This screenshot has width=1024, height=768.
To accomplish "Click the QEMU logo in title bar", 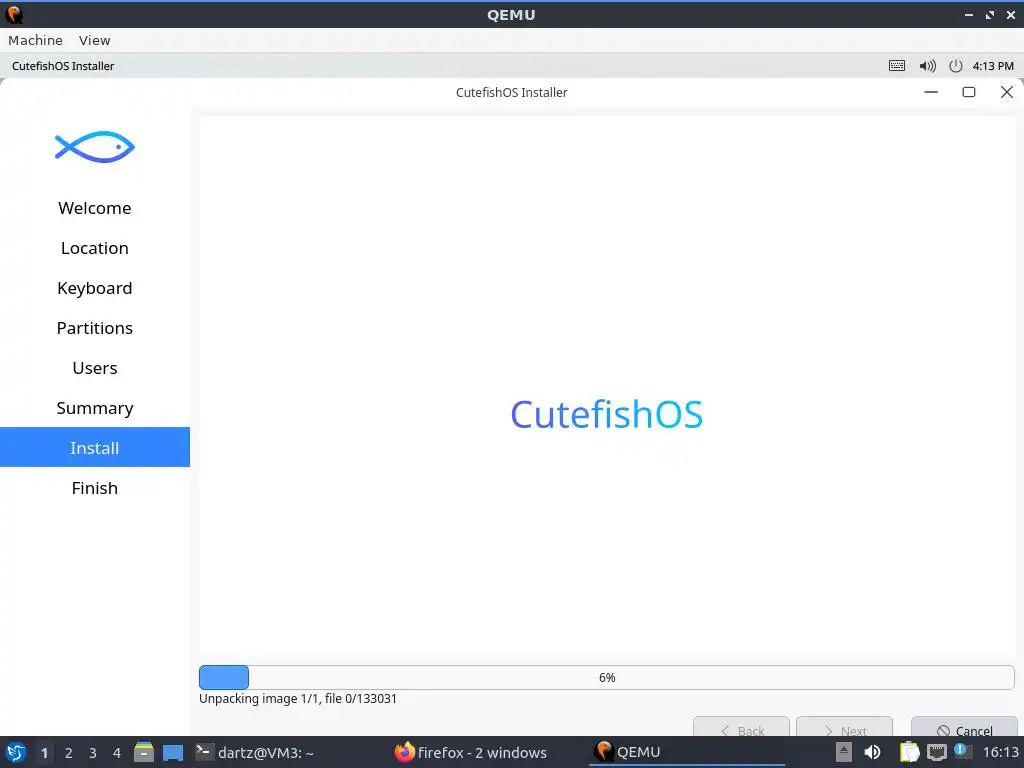I will click(14, 14).
